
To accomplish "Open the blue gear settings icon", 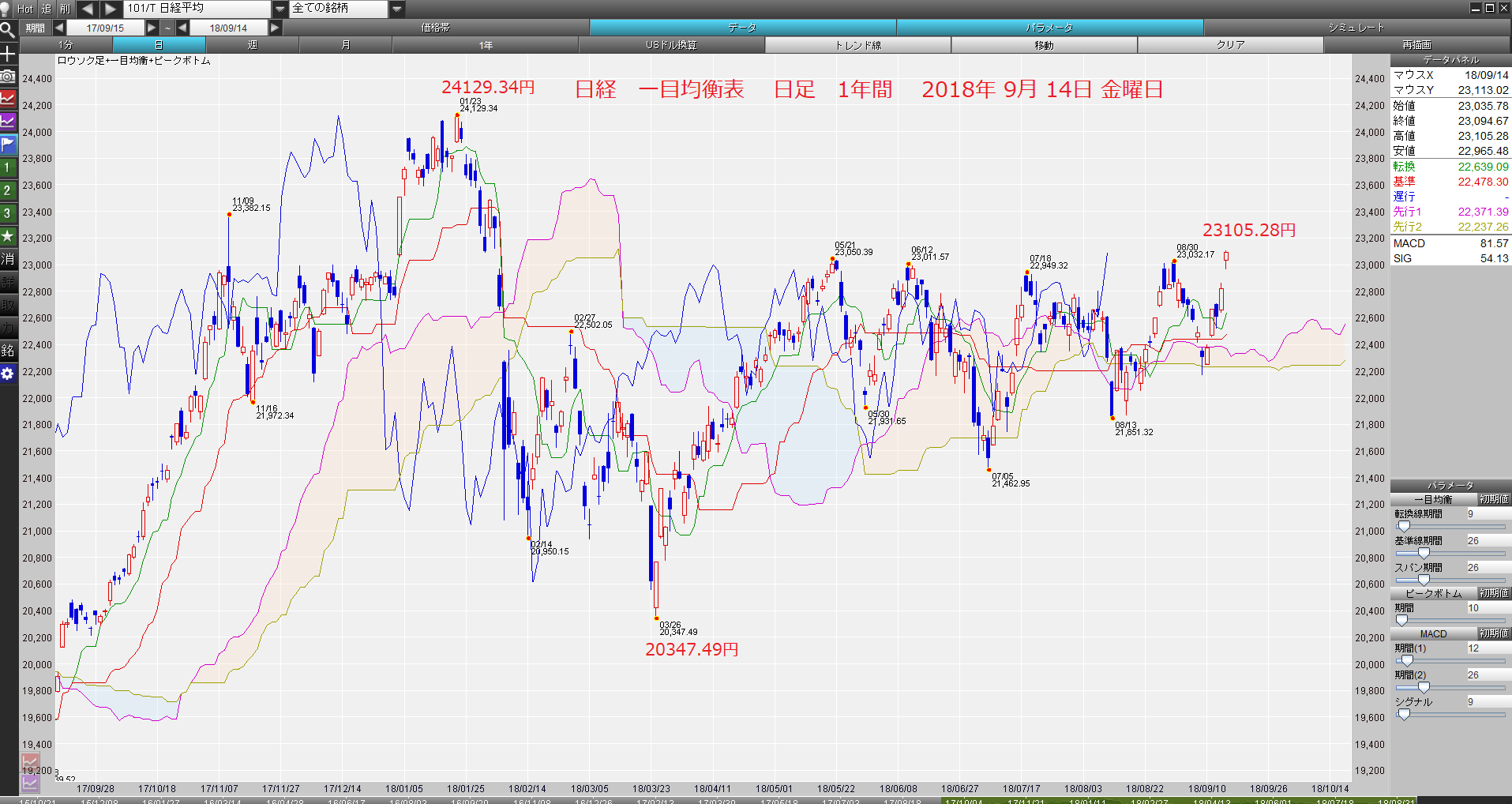I will coord(8,374).
